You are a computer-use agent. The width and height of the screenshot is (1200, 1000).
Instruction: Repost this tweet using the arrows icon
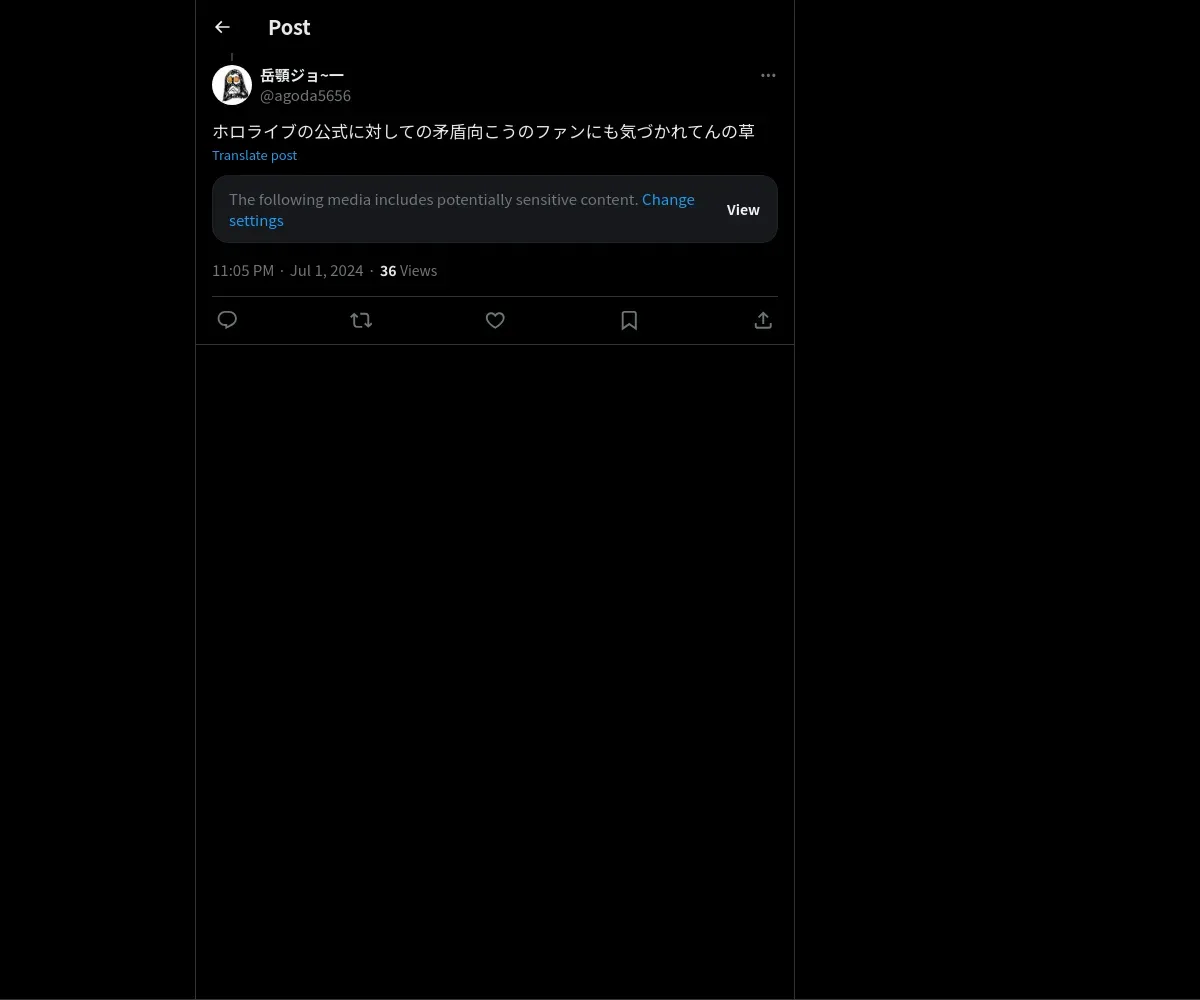click(361, 320)
